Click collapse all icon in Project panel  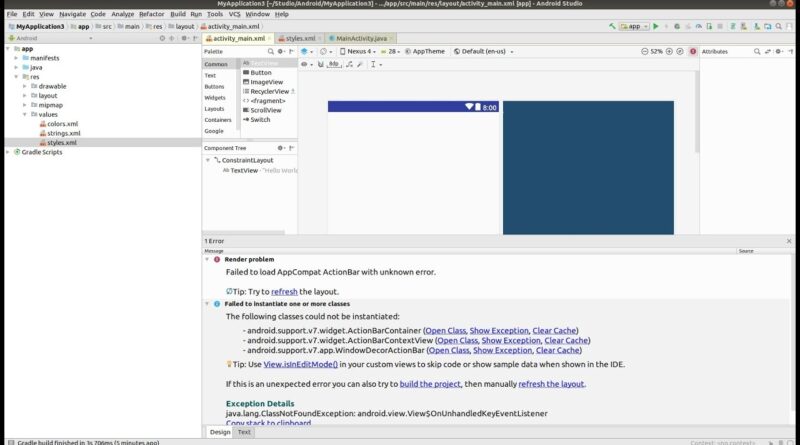coord(172,38)
